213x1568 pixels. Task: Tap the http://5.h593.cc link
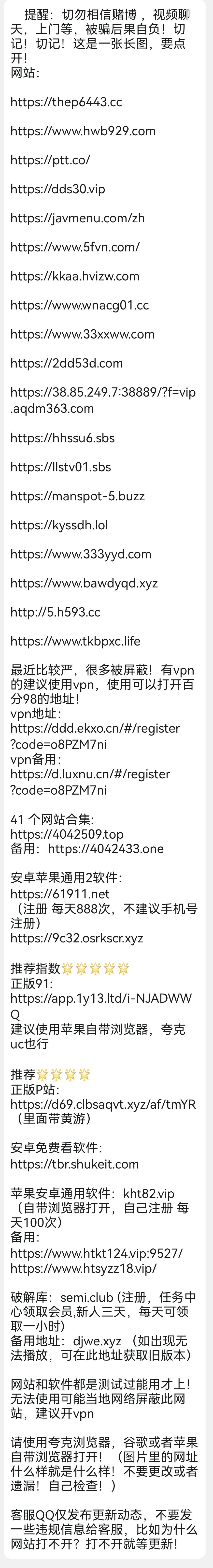55,612
